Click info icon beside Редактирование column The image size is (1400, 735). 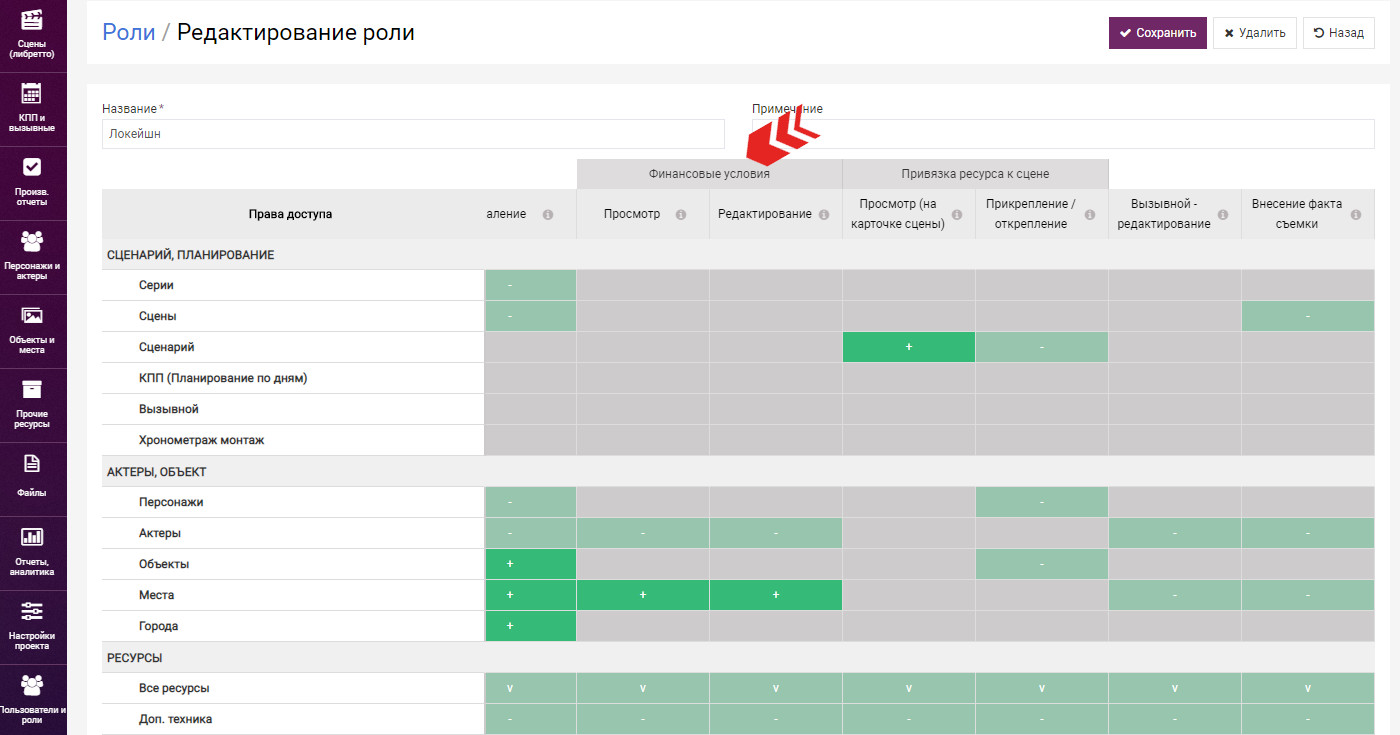tap(824, 215)
